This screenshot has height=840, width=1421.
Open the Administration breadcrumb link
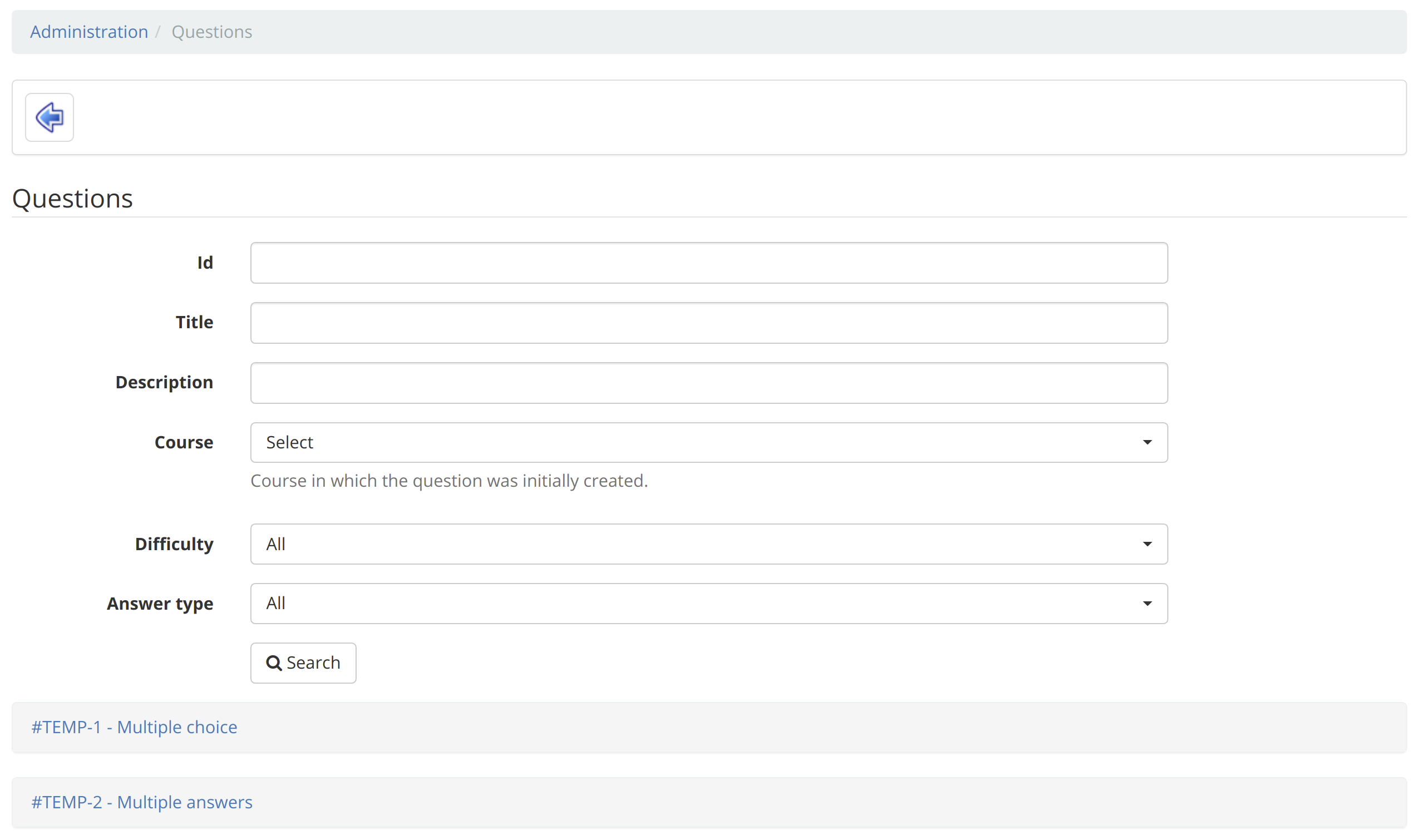coord(88,32)
